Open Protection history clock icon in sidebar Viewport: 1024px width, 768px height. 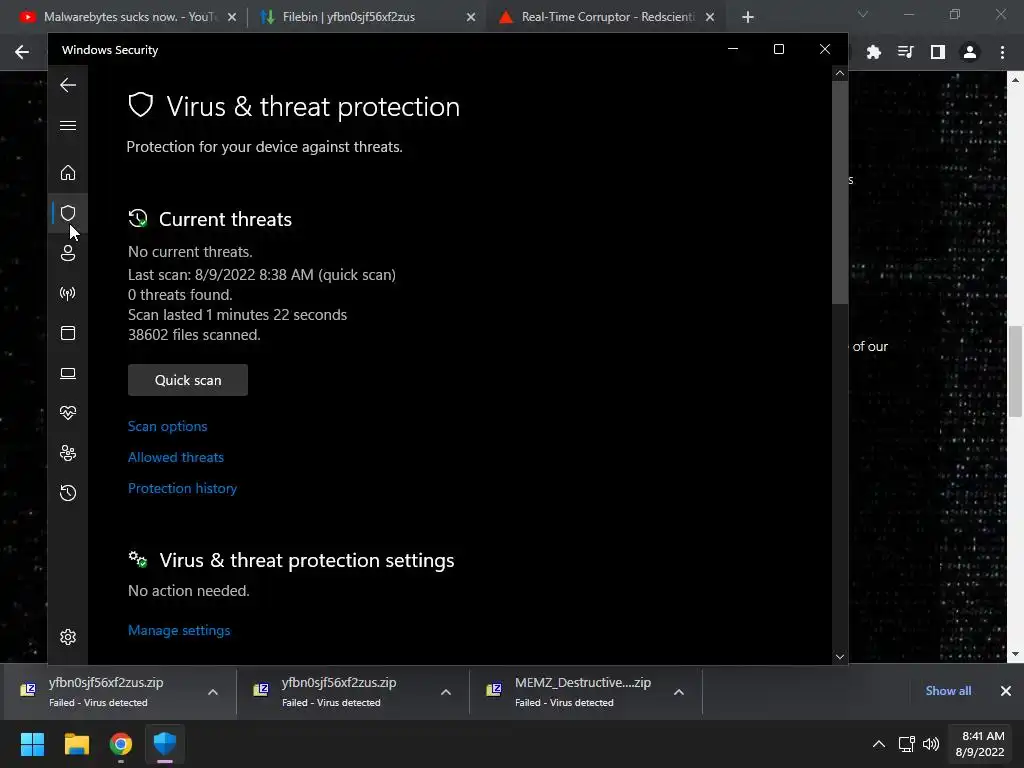point(68,493)
